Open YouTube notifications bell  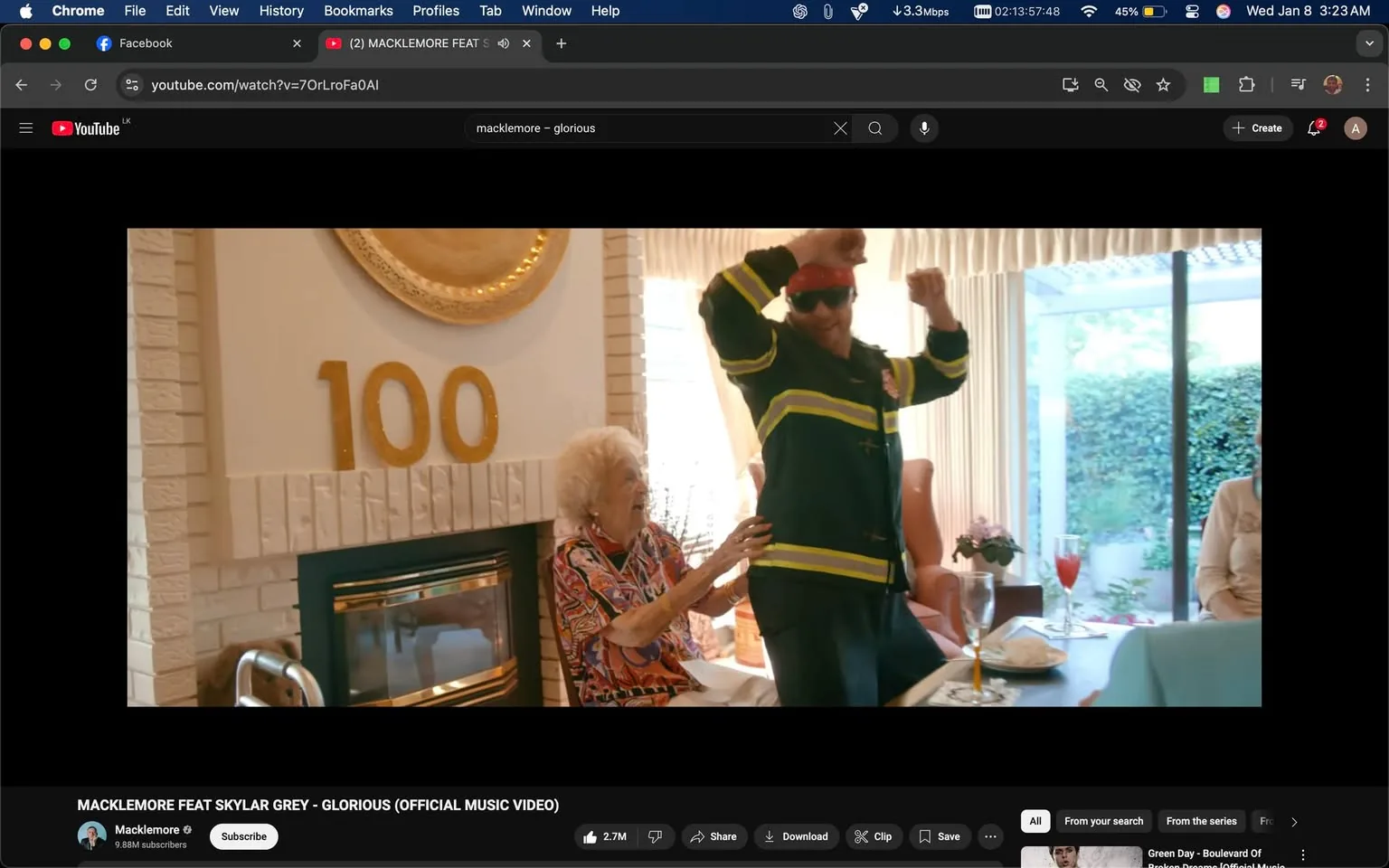(x=1314, y=128)
